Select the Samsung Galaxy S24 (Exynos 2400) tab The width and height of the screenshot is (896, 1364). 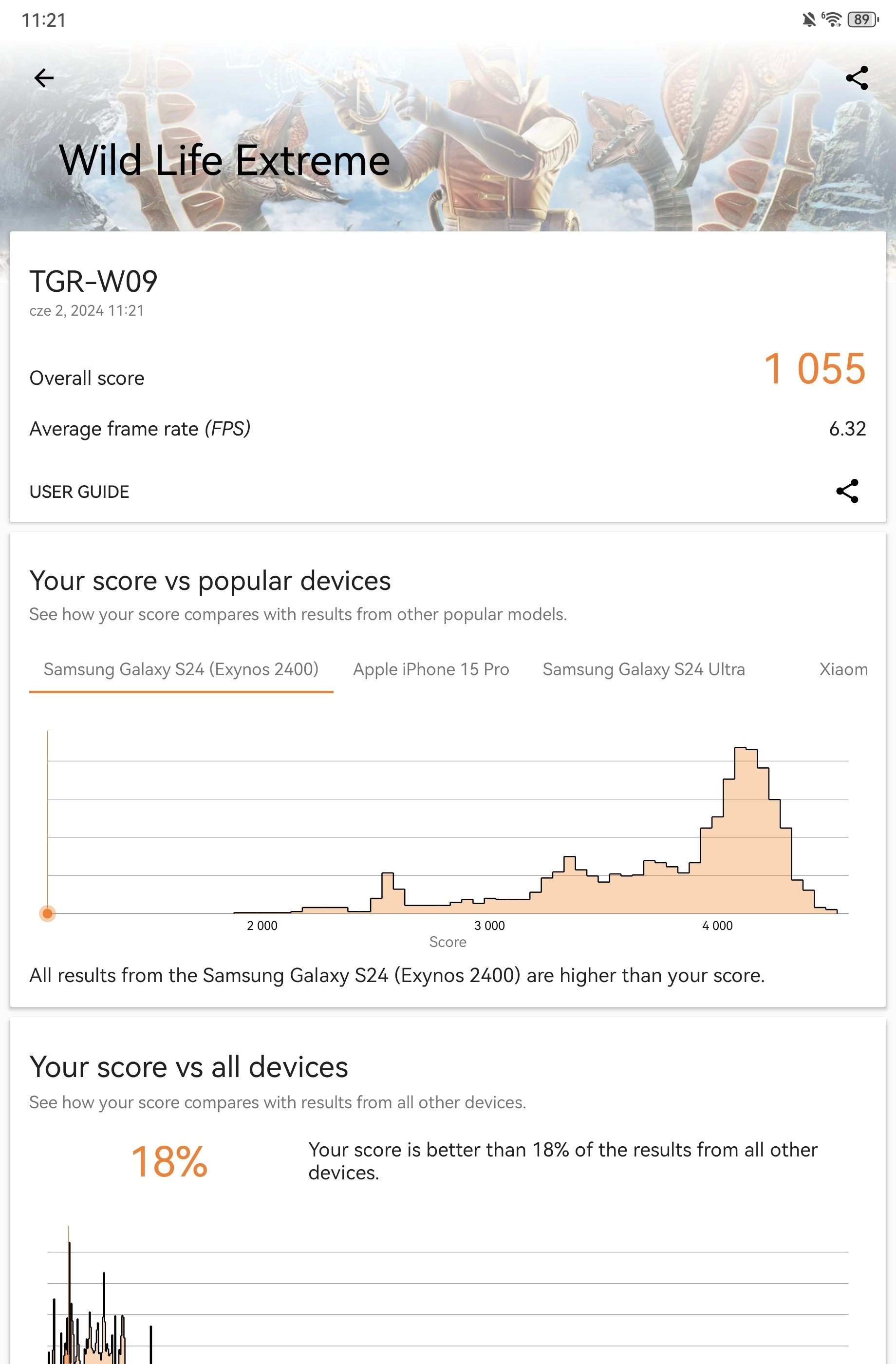tap(181, 669)
